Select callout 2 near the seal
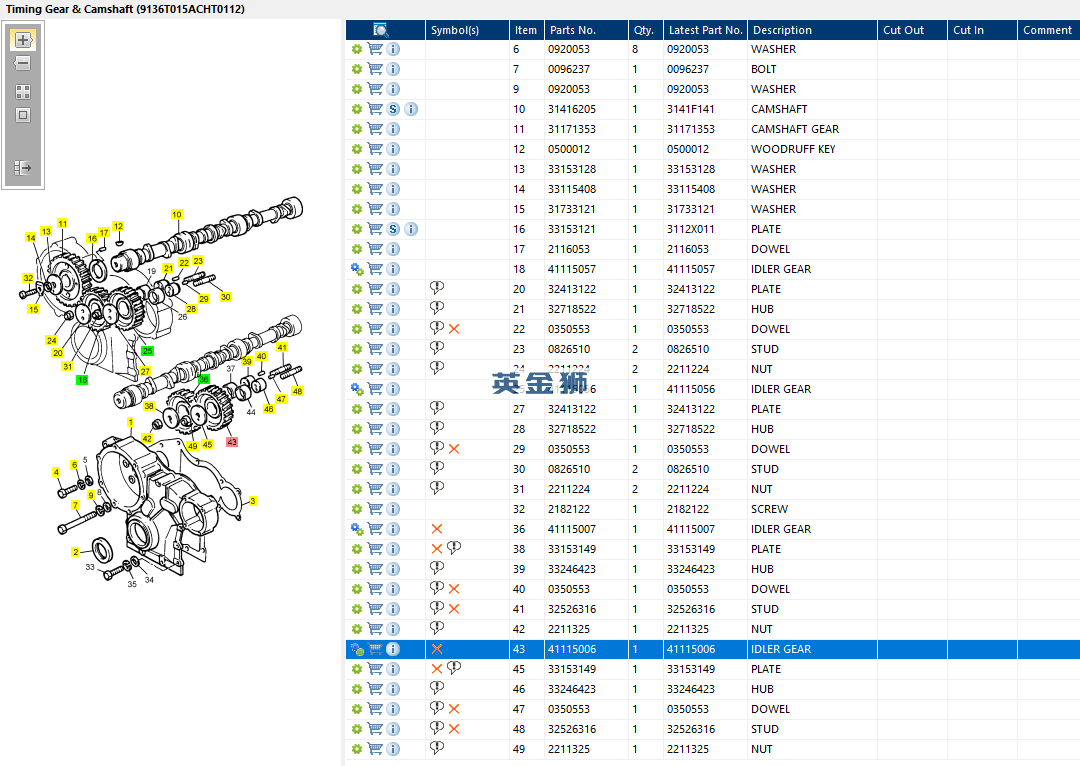Image resolution: width=1080 pixels, height=766 pixels. [75, 552]
